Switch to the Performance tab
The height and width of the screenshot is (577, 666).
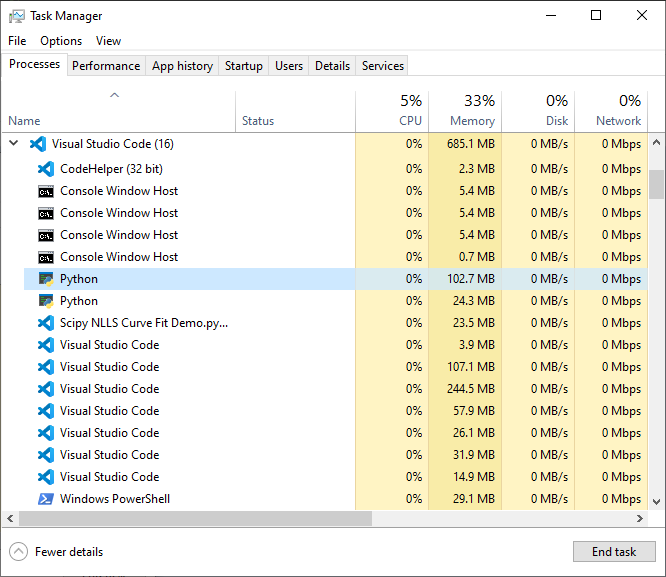pyautogui.click(x=106, y=66)
